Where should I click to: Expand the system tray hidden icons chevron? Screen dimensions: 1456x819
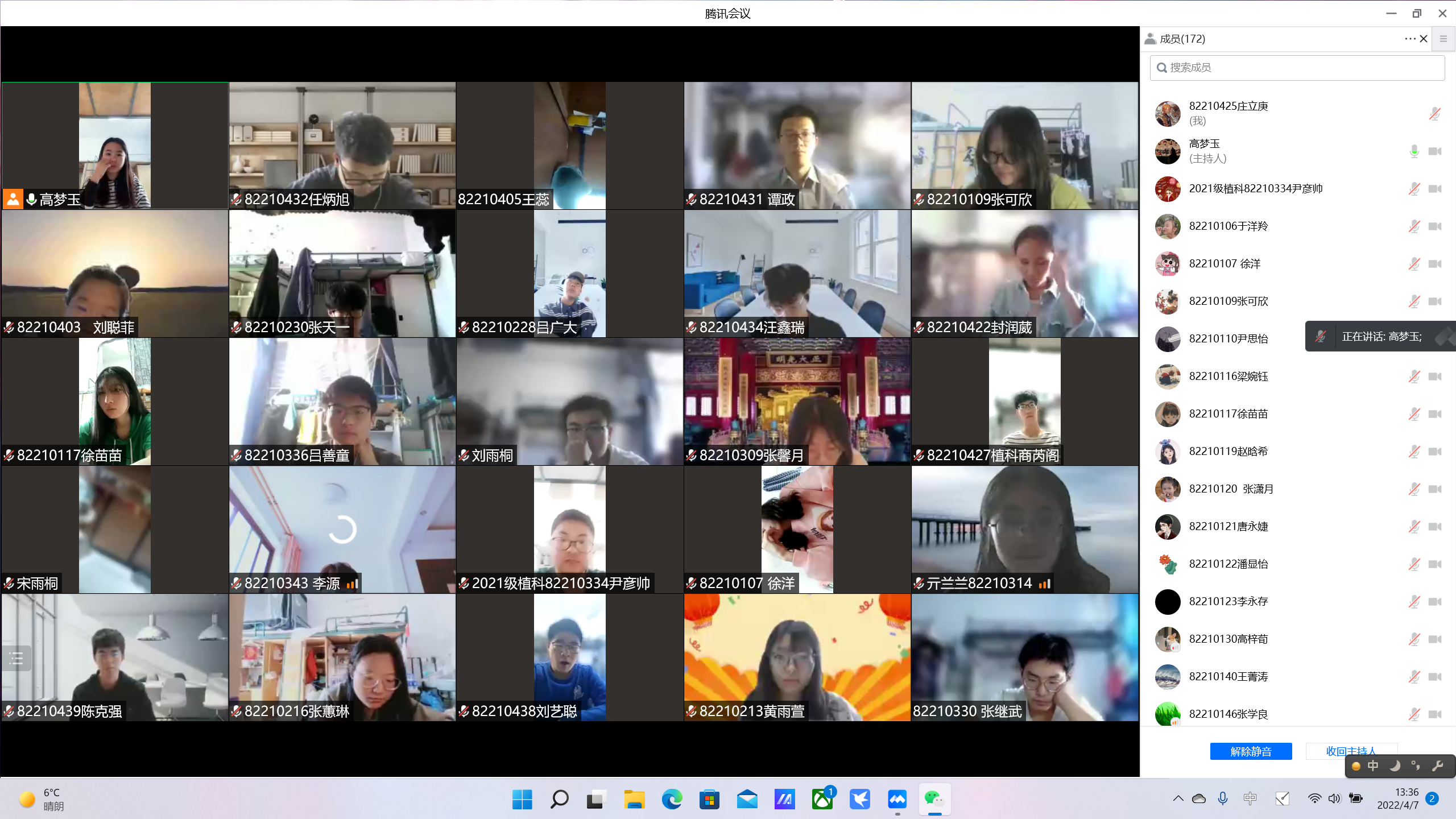1178,799
